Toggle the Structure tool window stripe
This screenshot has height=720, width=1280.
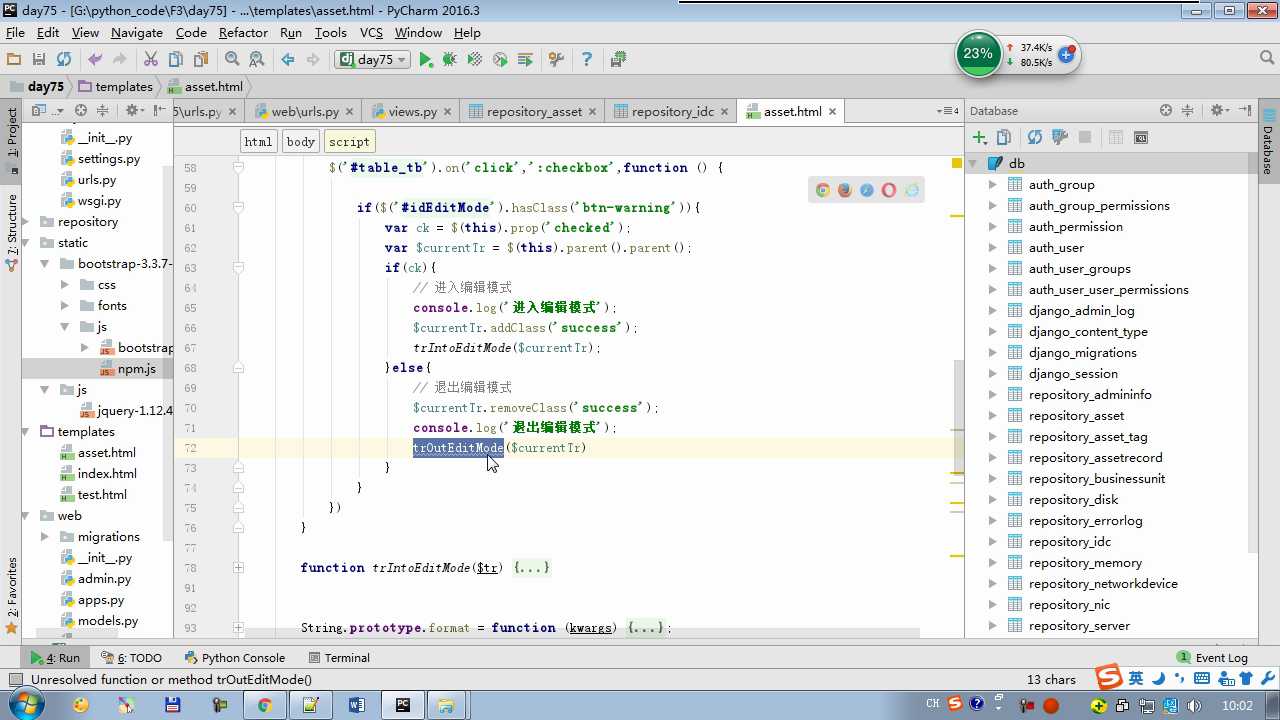click(x=12, y=234)
